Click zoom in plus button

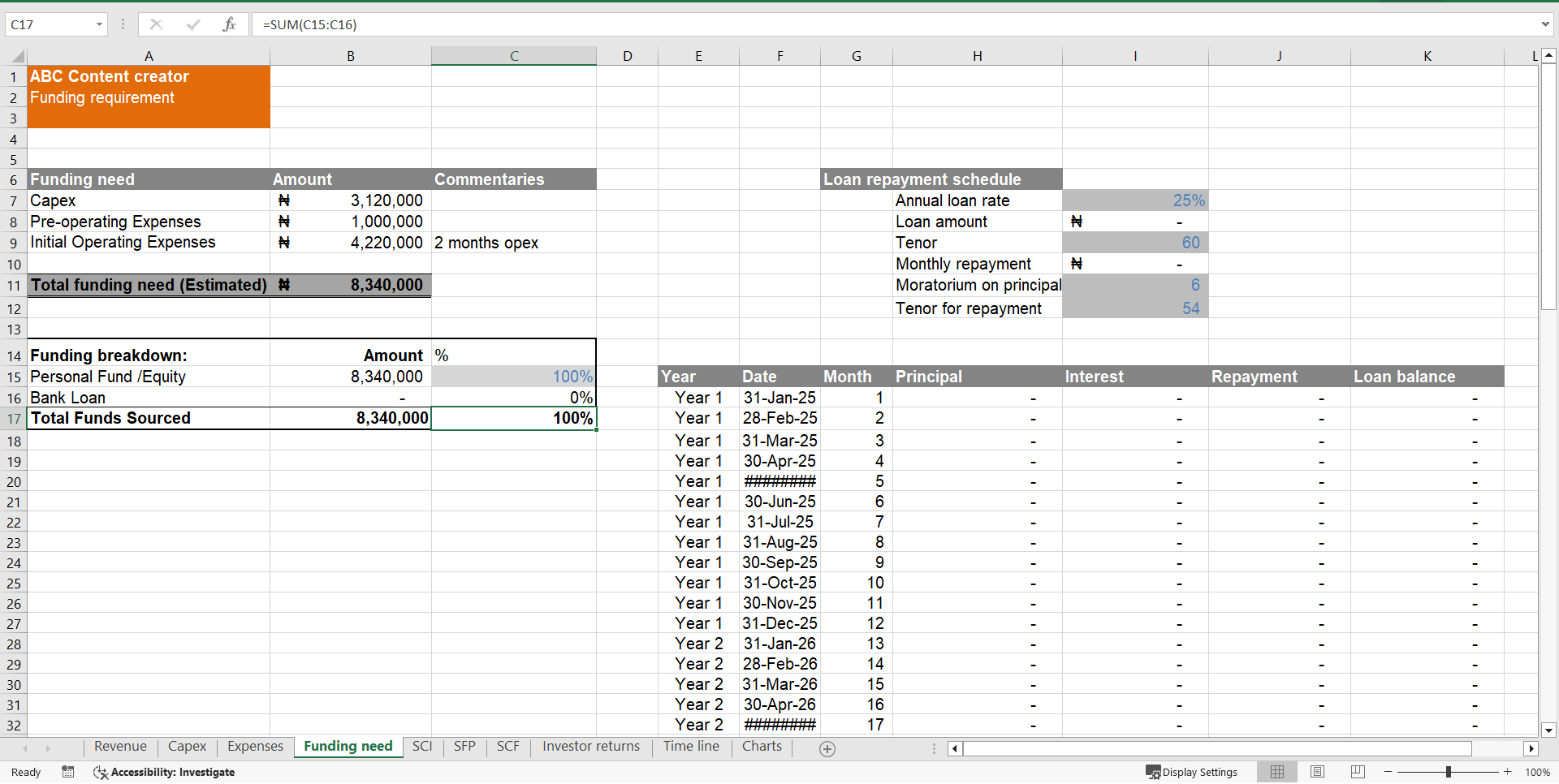pyautogui.click(x=1508, y=772)
